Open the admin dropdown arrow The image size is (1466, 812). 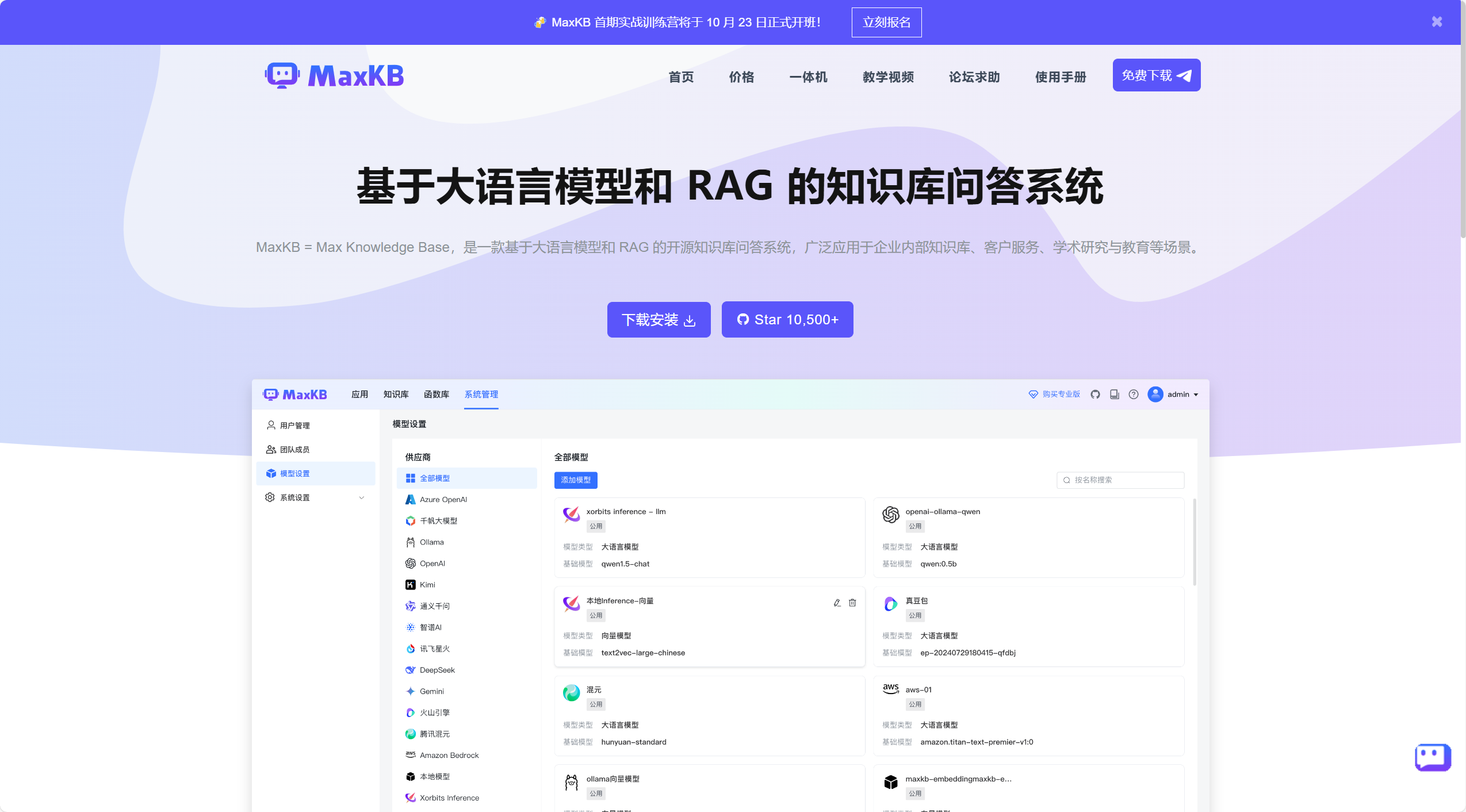point(1196,395)
